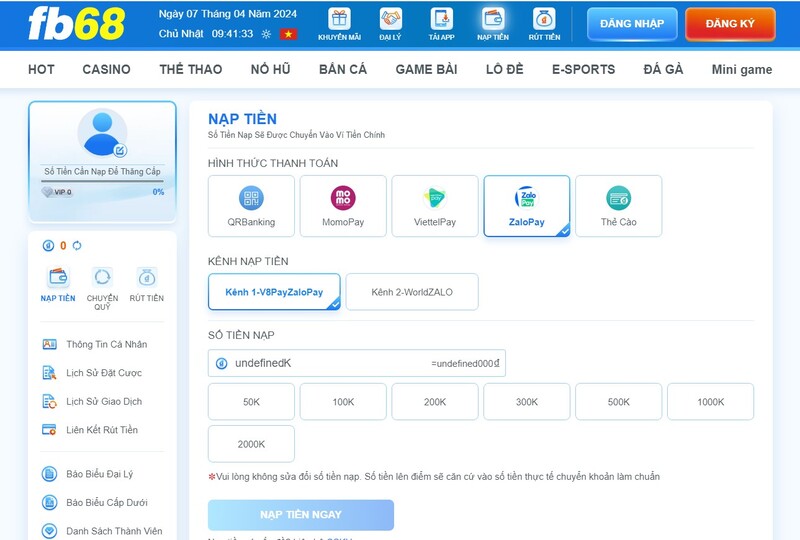The width and height of the screenshot is (800, 540).
Task: Open Chuyển Quỹ transfer icon
Action: coord(102,277)
